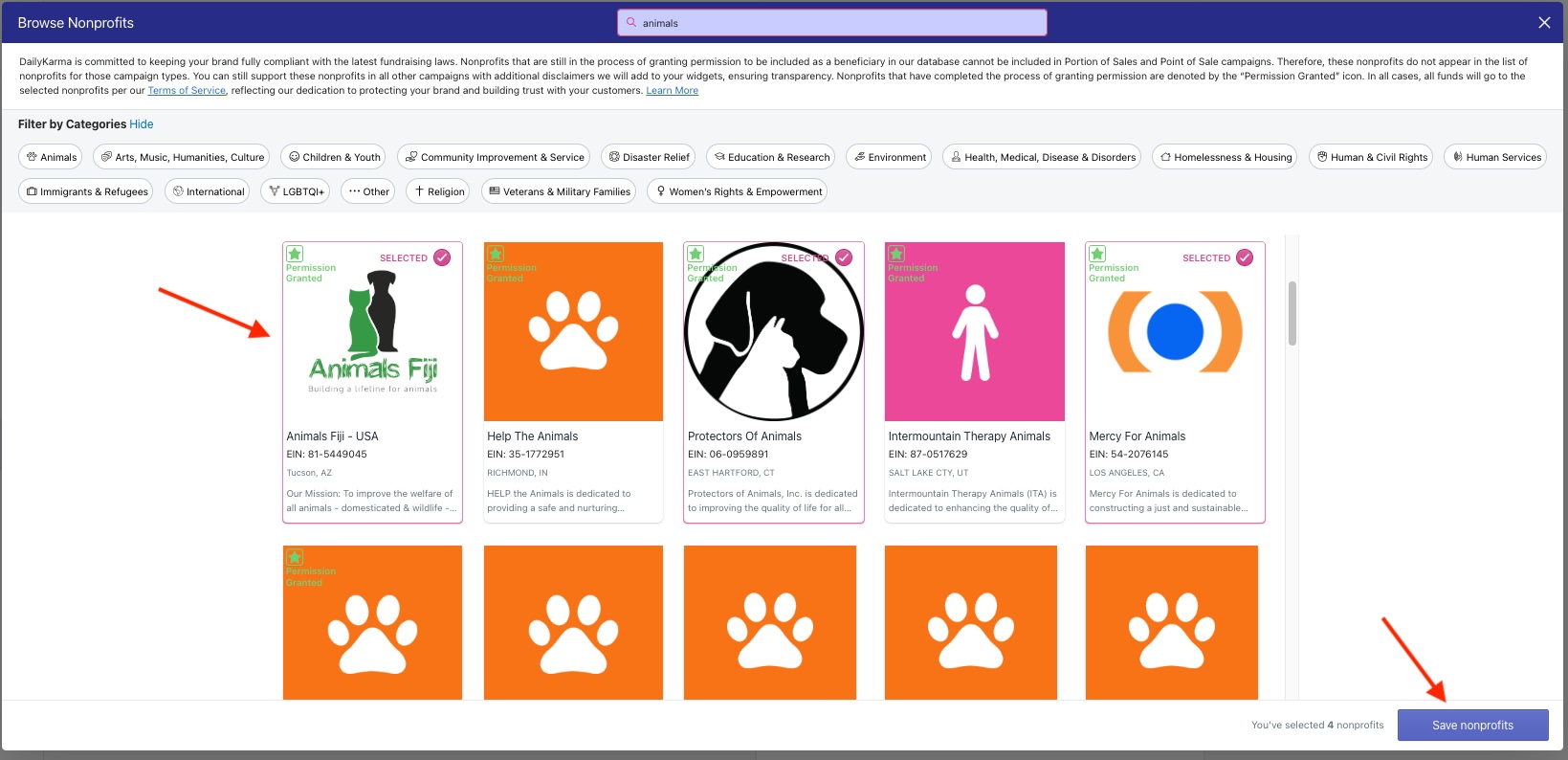This screenshot has height=760, width=1568.
Task: Filter by Human Services
Action: pyautogui.click(x=1495, y=157)
